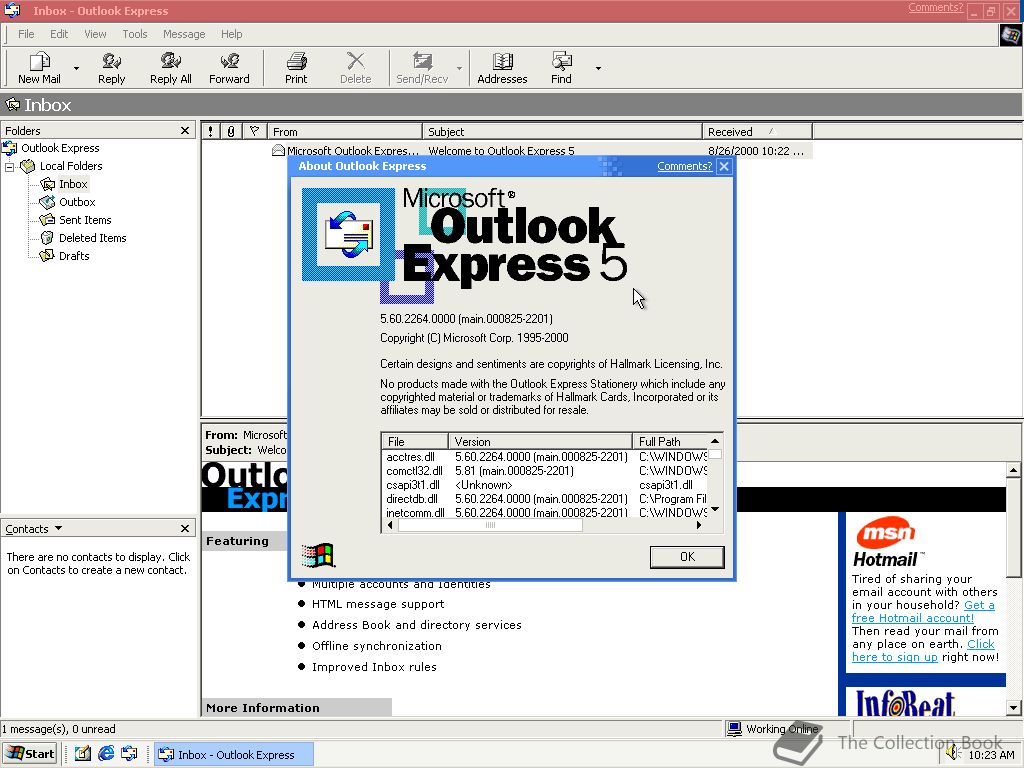Open the Help menu

tap(231, 34)
